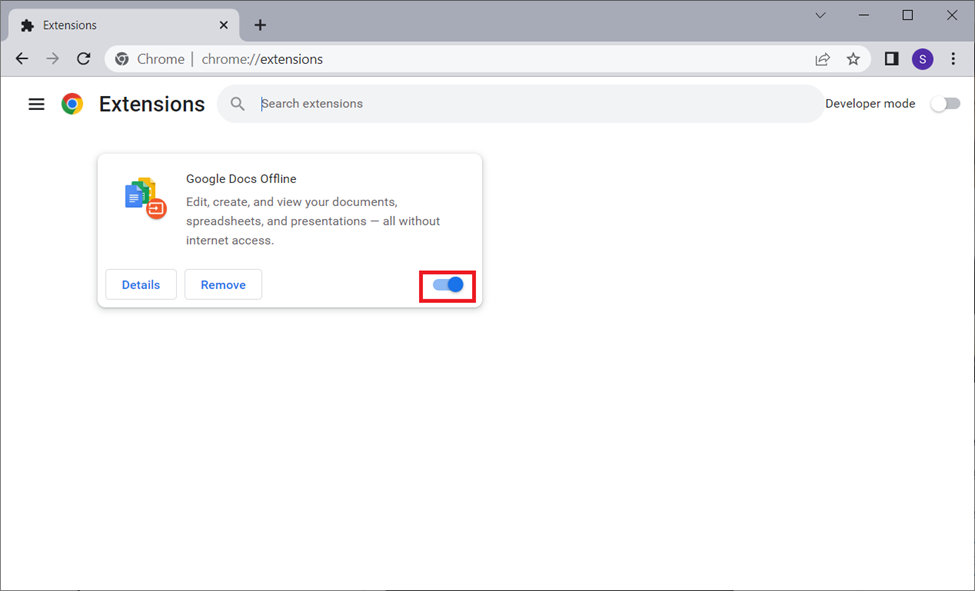Open a new tab with plus button
Image resolution: width=975 pixels, height=591 pixels.
[261, 25]
